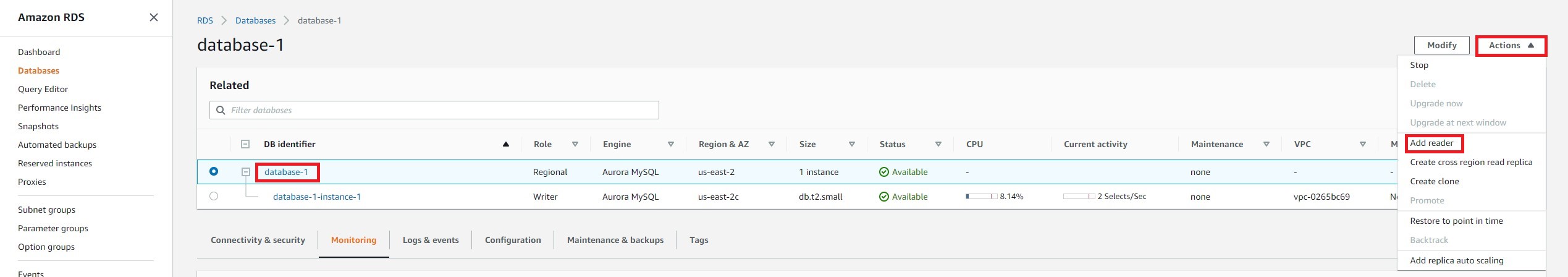Go to Databases breadcrumb link

[255, 20]
